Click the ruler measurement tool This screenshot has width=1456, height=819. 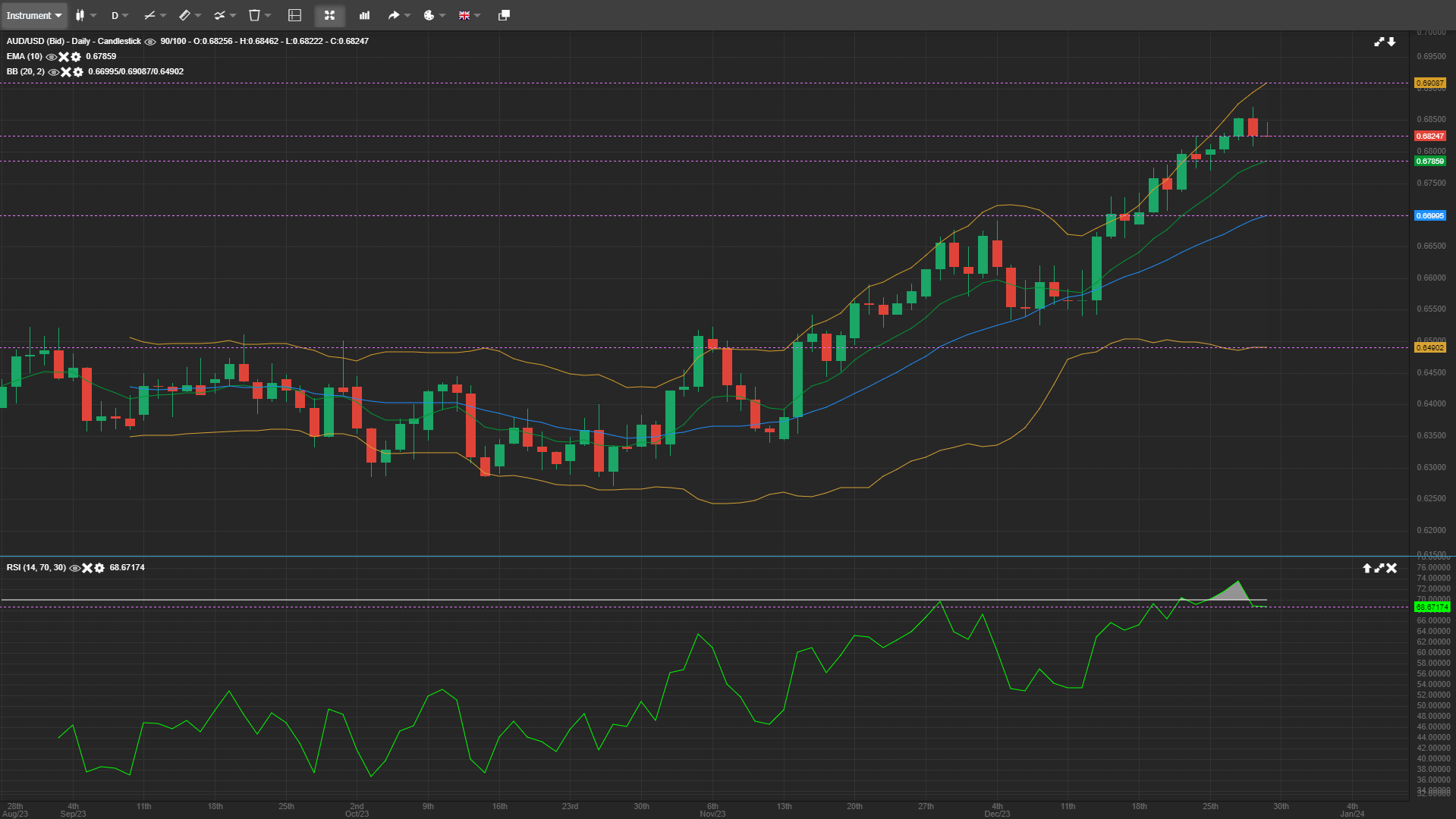[x=185, y=15]
